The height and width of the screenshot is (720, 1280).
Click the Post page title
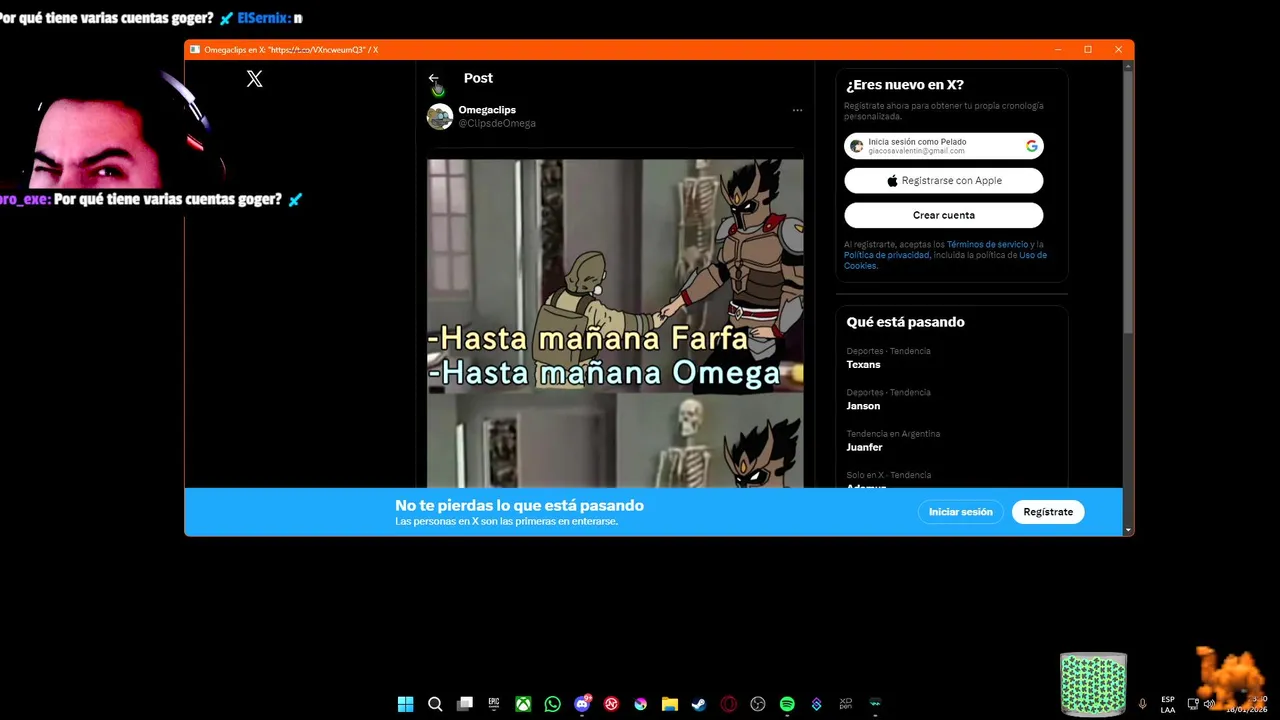478,78
